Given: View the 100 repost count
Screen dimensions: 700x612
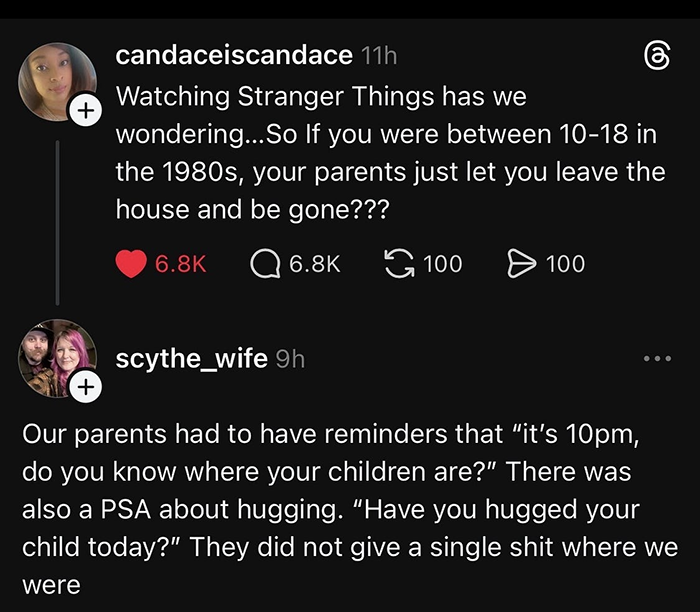Looking at the screenshot, I should coord(442,264).
